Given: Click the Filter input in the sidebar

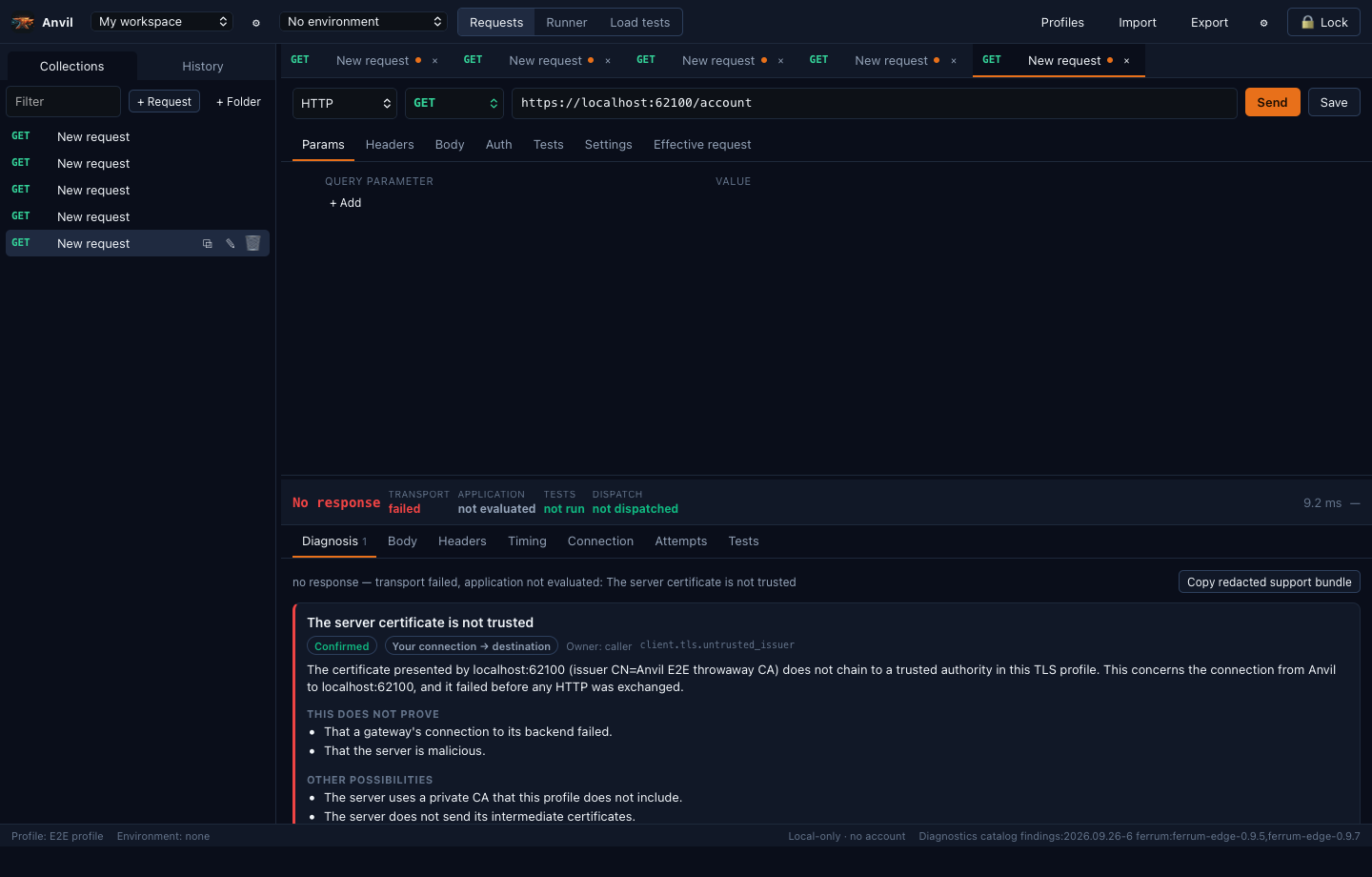Looking at the screenshot, I should [x=63, y=102].
